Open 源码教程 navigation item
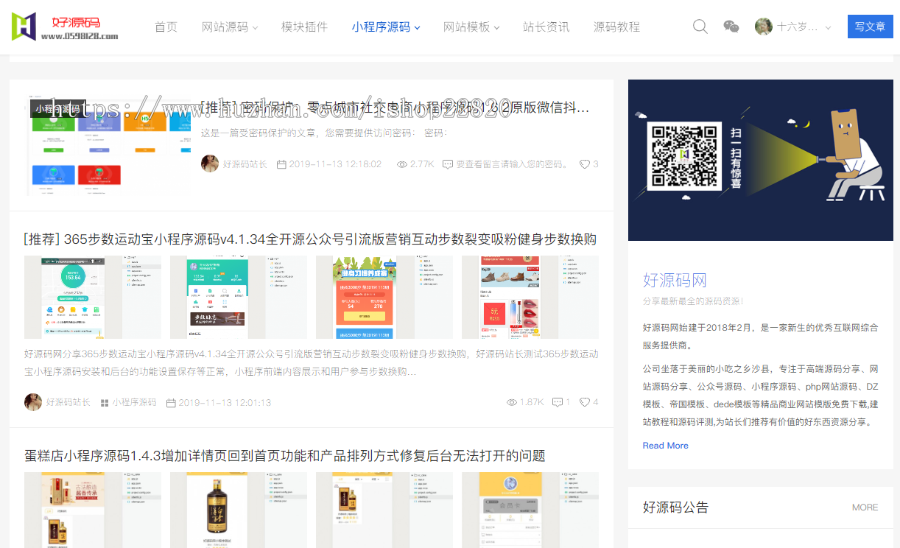This screenshot has width=900, height=548. coord(616,27)
